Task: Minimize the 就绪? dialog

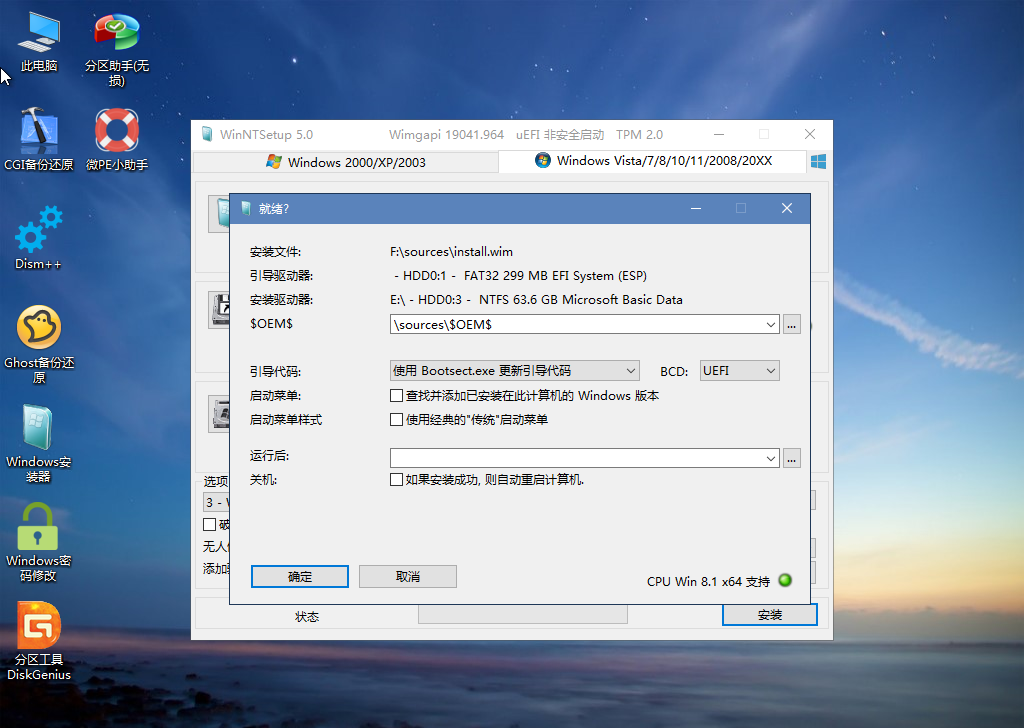Action: point(696,208)
